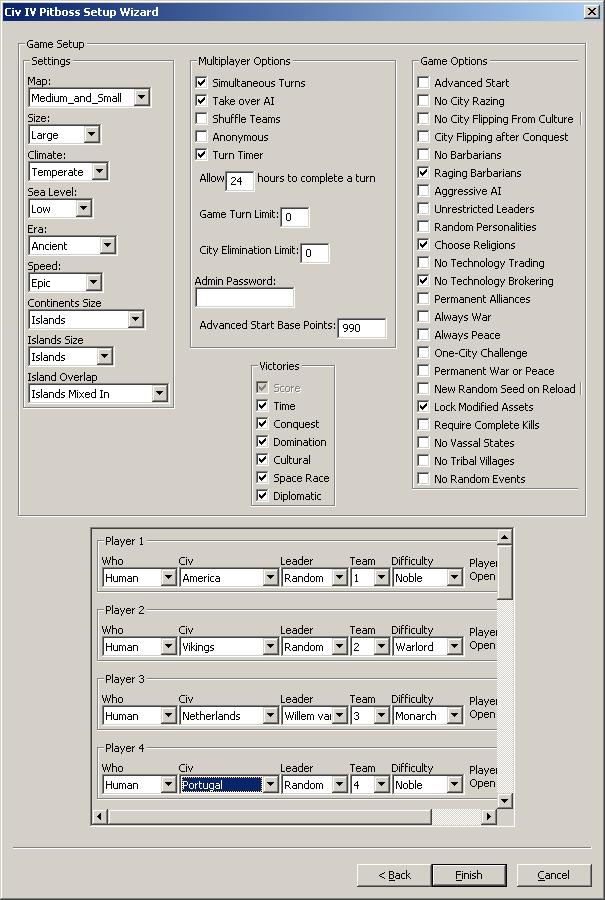Screen dimensions: 605x900
Task: Click the player list scroll down arrow
Action: click(x=505, y=801)
